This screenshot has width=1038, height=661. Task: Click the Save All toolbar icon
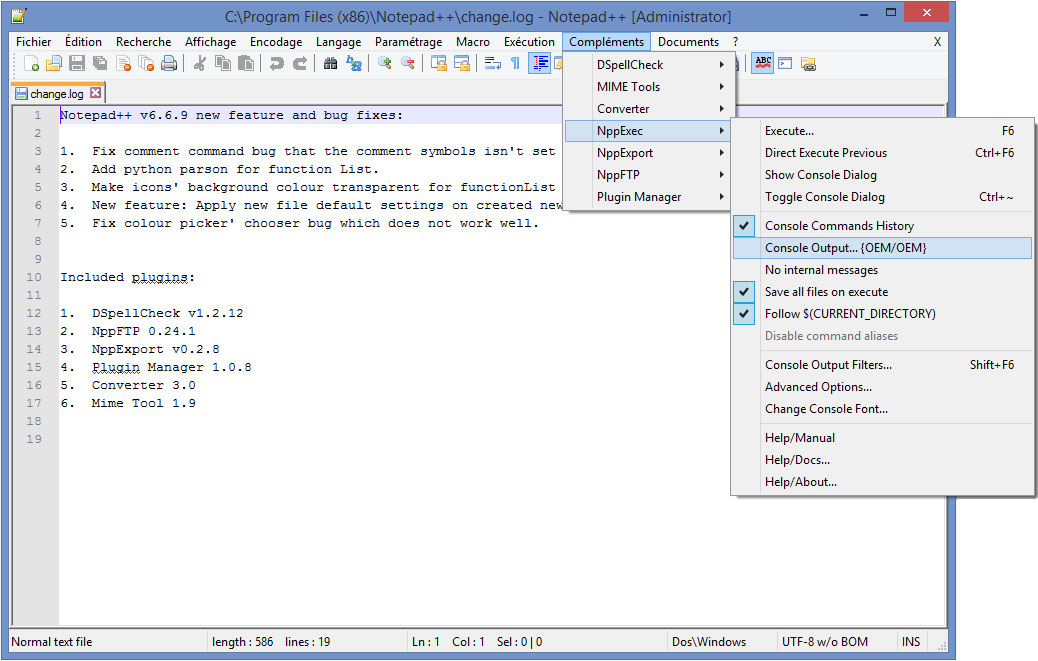pos(100,64)
